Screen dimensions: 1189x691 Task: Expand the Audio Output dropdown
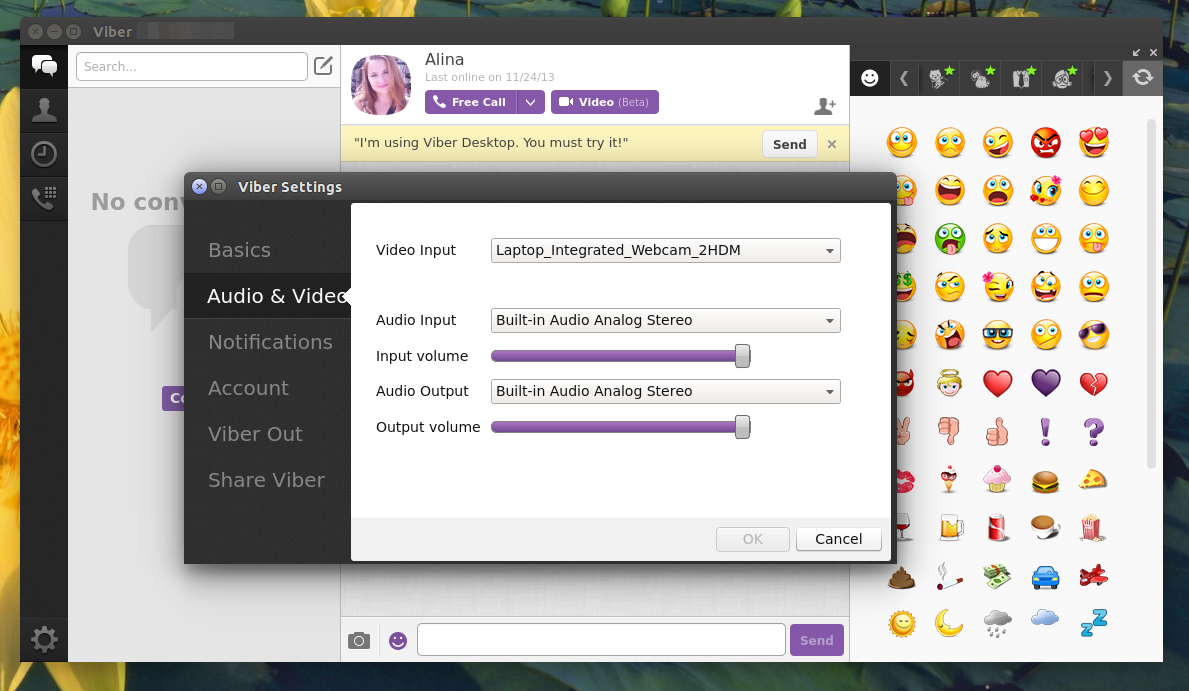tap(666, 391)
